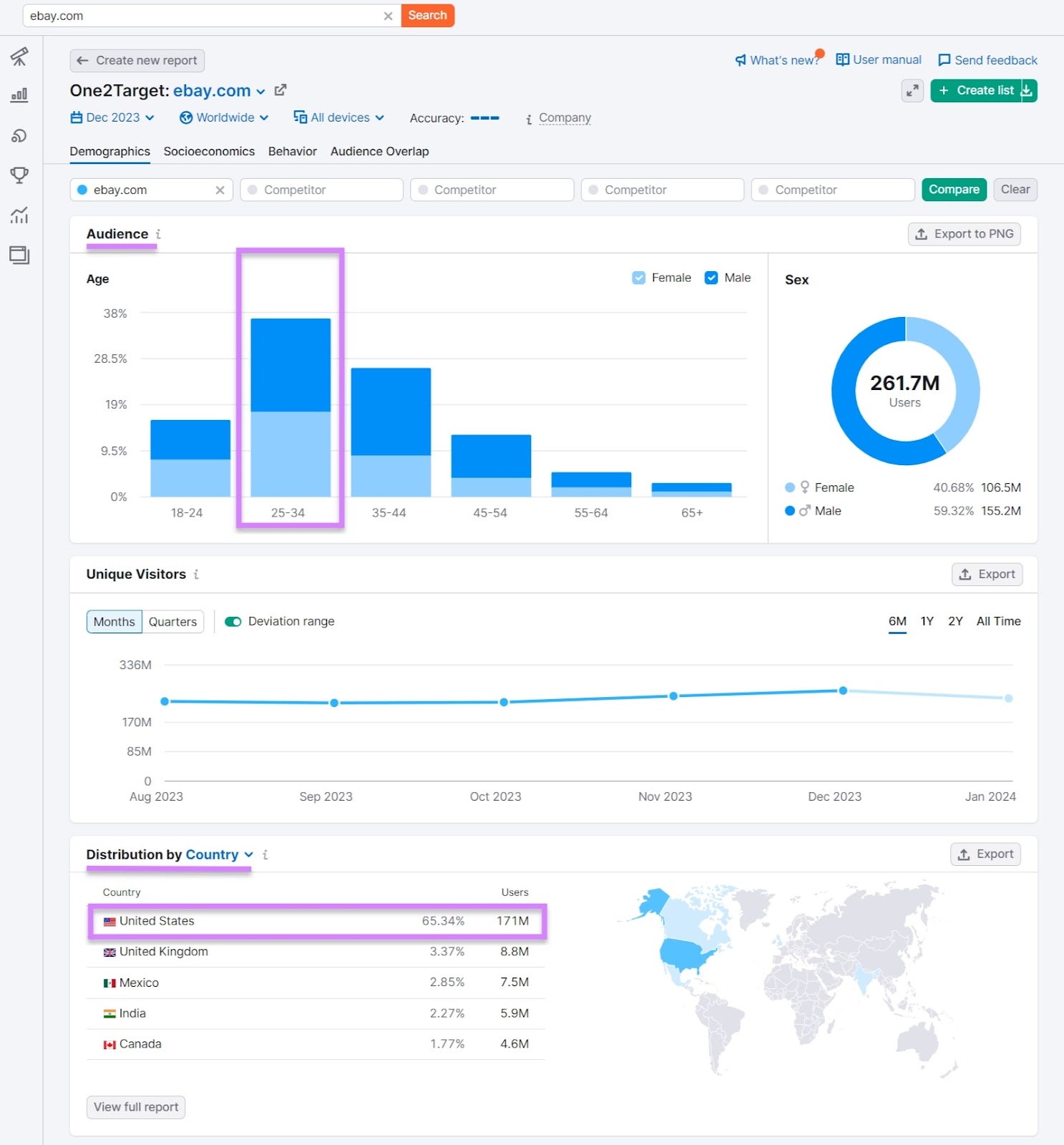The height and width of the screenshot is (1145, 1064).
Task: Expand the Worldwide location dropdown
Action: pyautogui.click(x=224, y=117)
